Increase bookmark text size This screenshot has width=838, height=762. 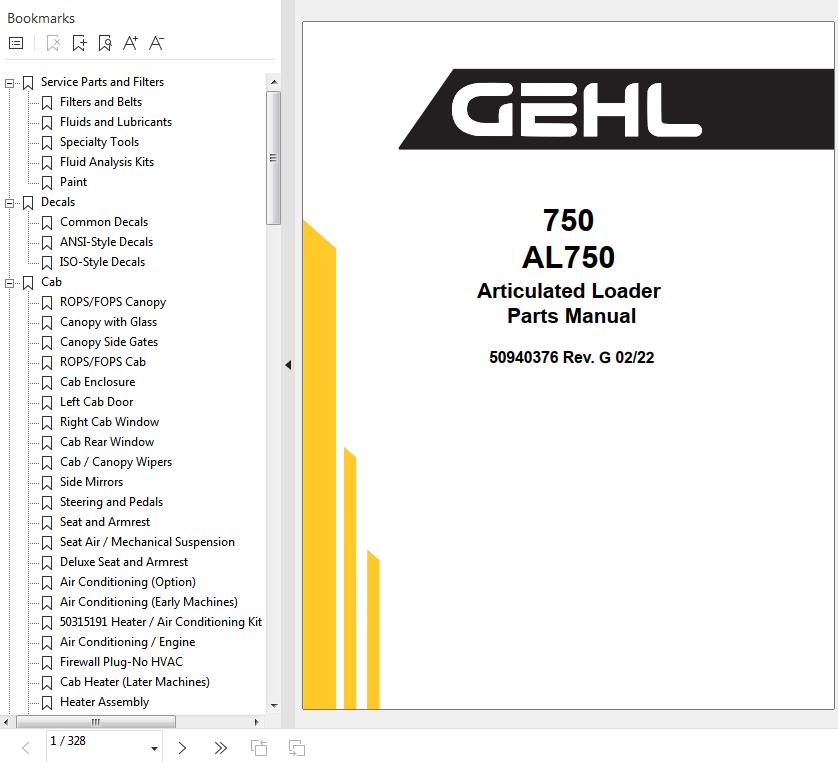130,43
